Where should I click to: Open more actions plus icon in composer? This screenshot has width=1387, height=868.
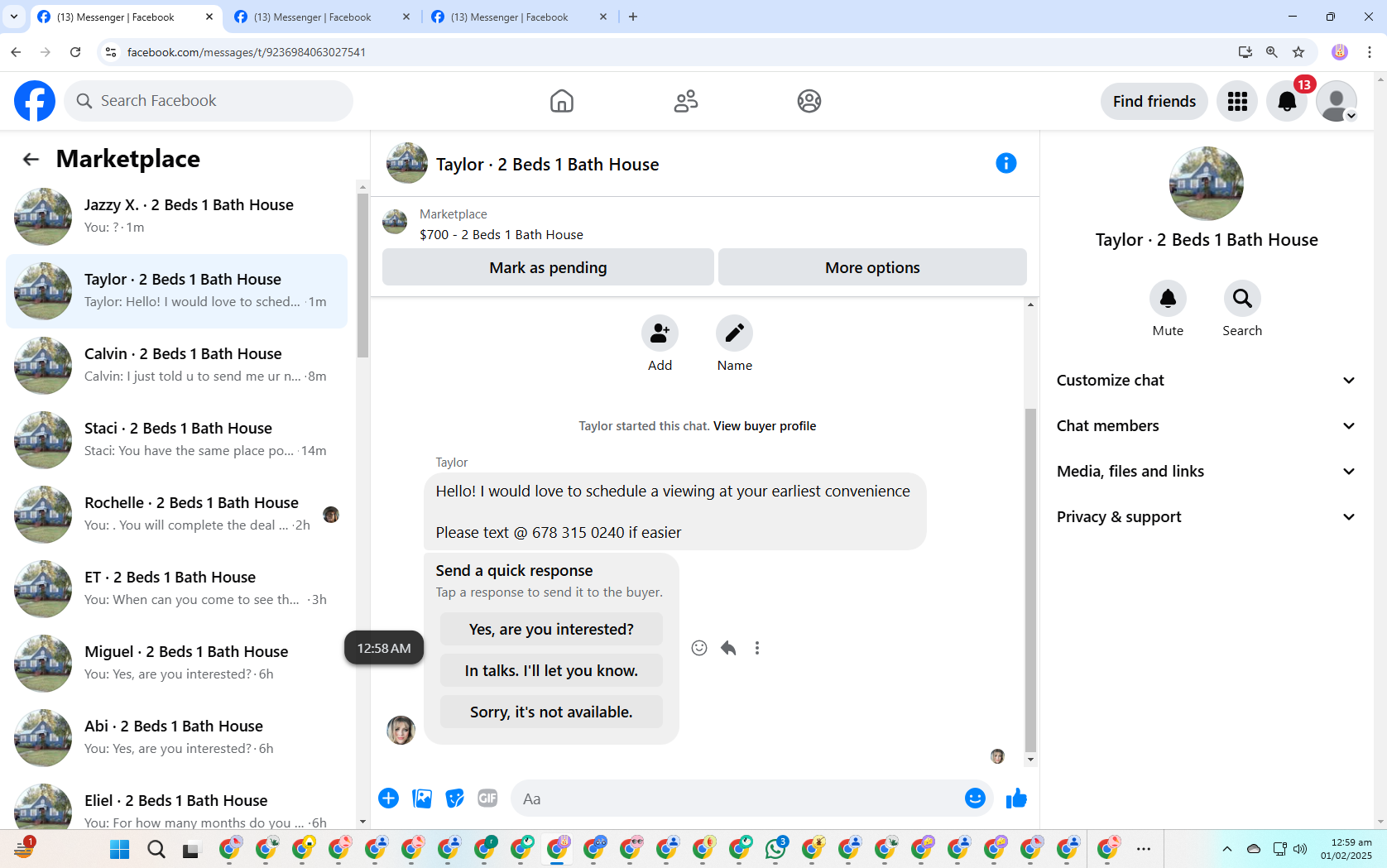coord(389,798)
